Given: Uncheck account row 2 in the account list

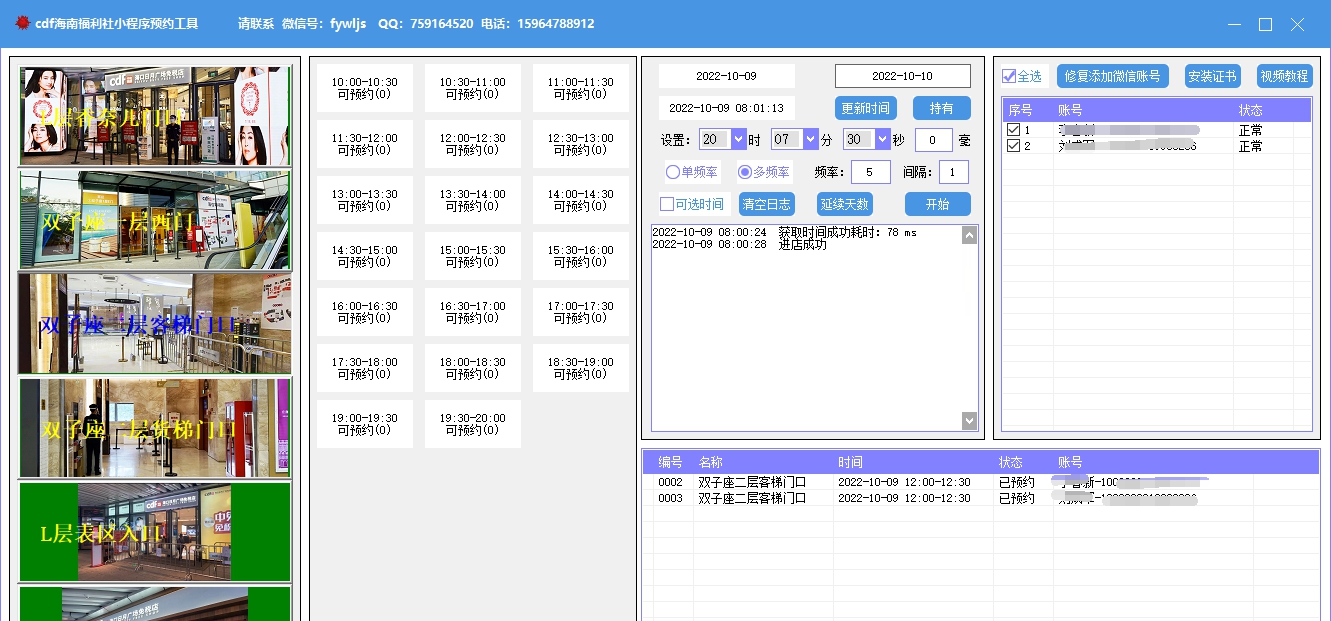Looking at the screenshot, I should [1013, 146].
